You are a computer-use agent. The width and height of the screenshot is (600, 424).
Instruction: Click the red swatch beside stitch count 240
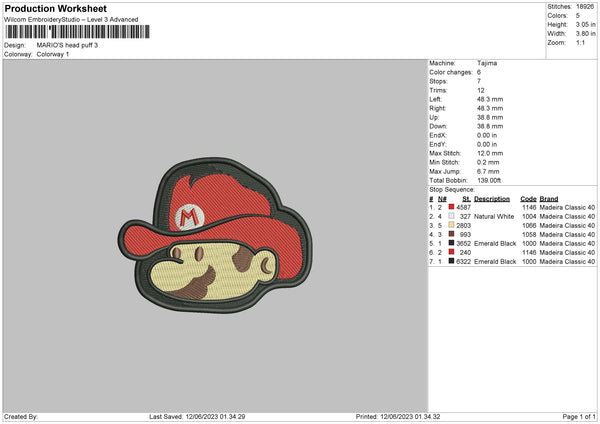click(x=452, y=252)
